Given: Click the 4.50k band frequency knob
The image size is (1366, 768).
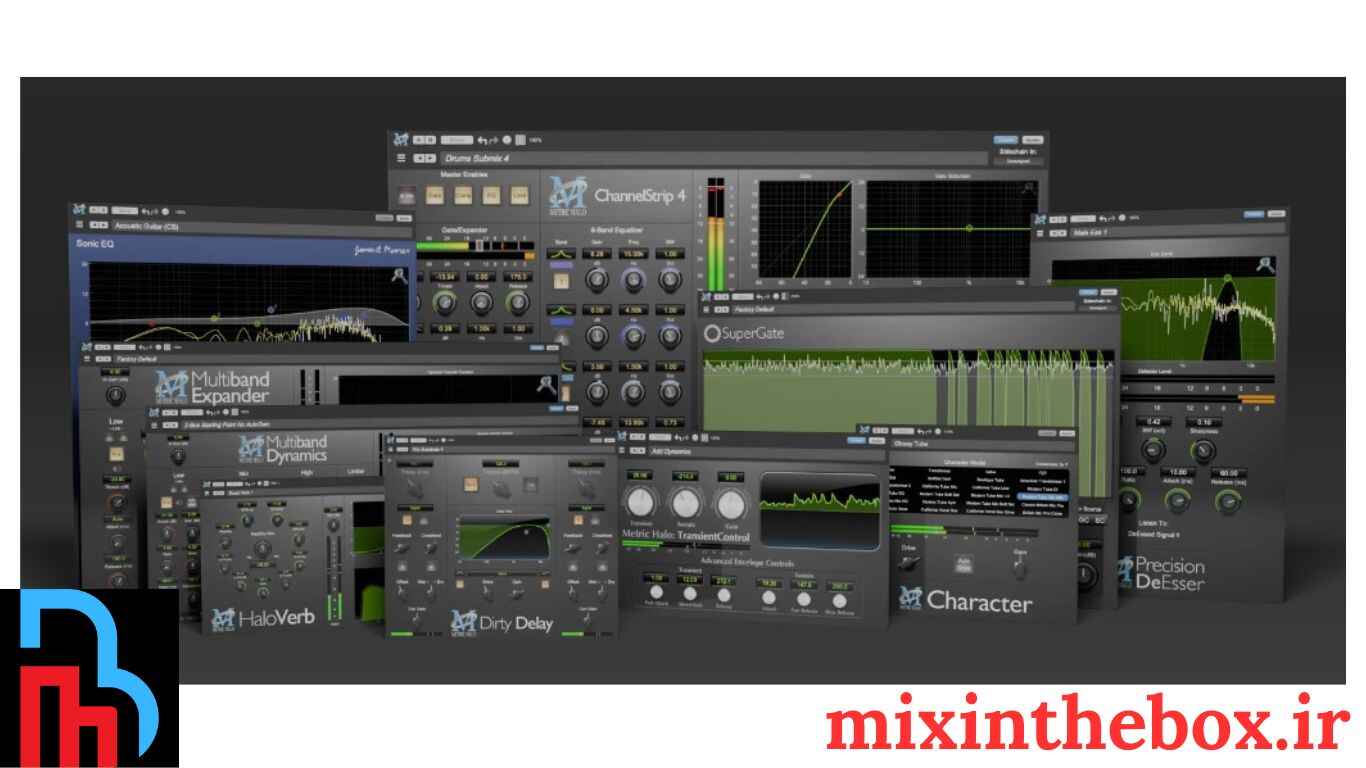Looking at the screenshot, I should coord(633,337).
